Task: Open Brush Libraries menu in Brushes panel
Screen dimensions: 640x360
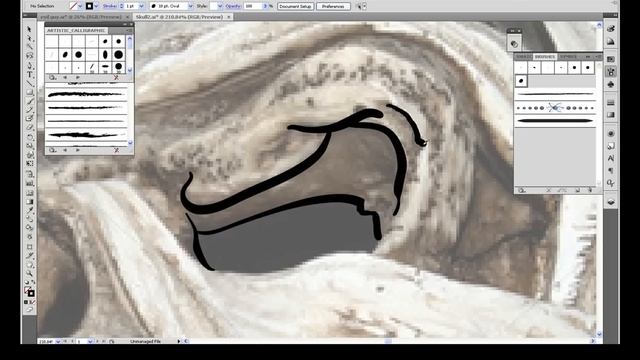Action: [522, 190]
